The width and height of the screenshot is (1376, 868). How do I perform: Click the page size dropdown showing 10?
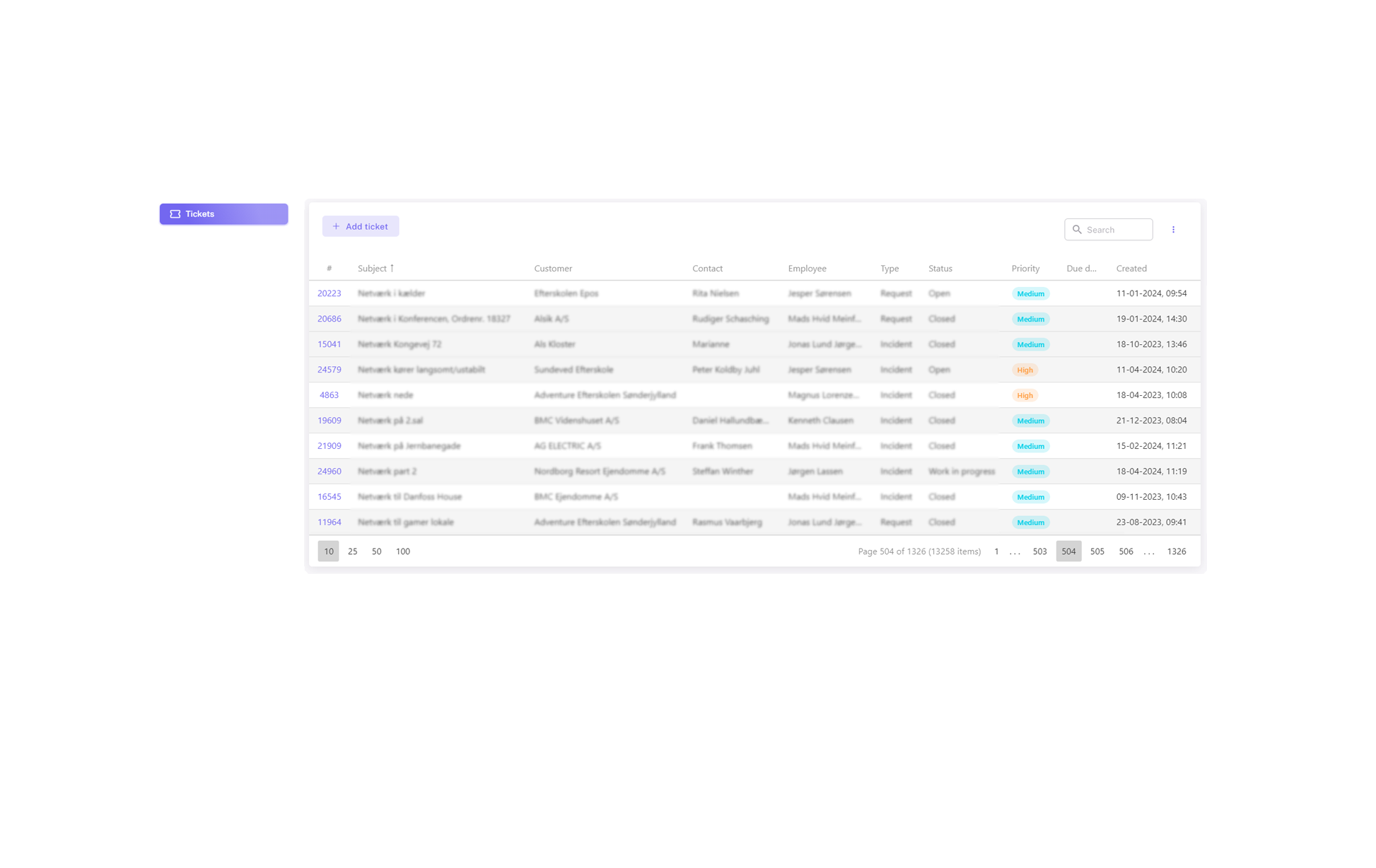(x=328, y=551)
